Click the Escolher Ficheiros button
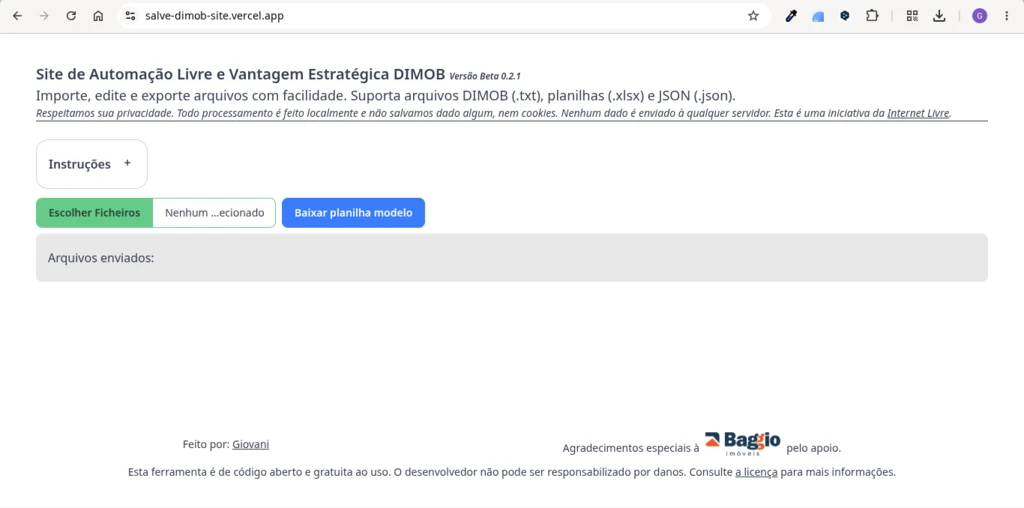This screenshot has width=1024, height=508. 94,213
